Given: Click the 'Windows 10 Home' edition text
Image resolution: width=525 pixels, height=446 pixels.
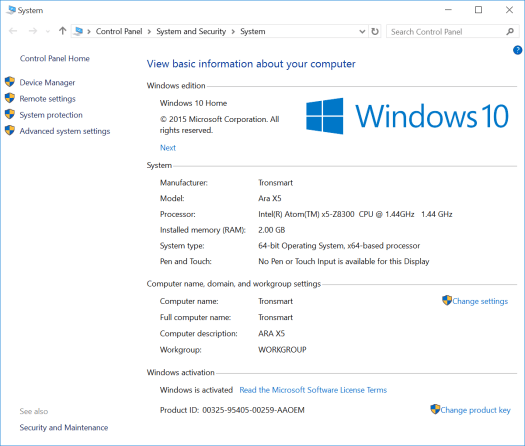Looking at the screenshot, I should coord(193,103).
